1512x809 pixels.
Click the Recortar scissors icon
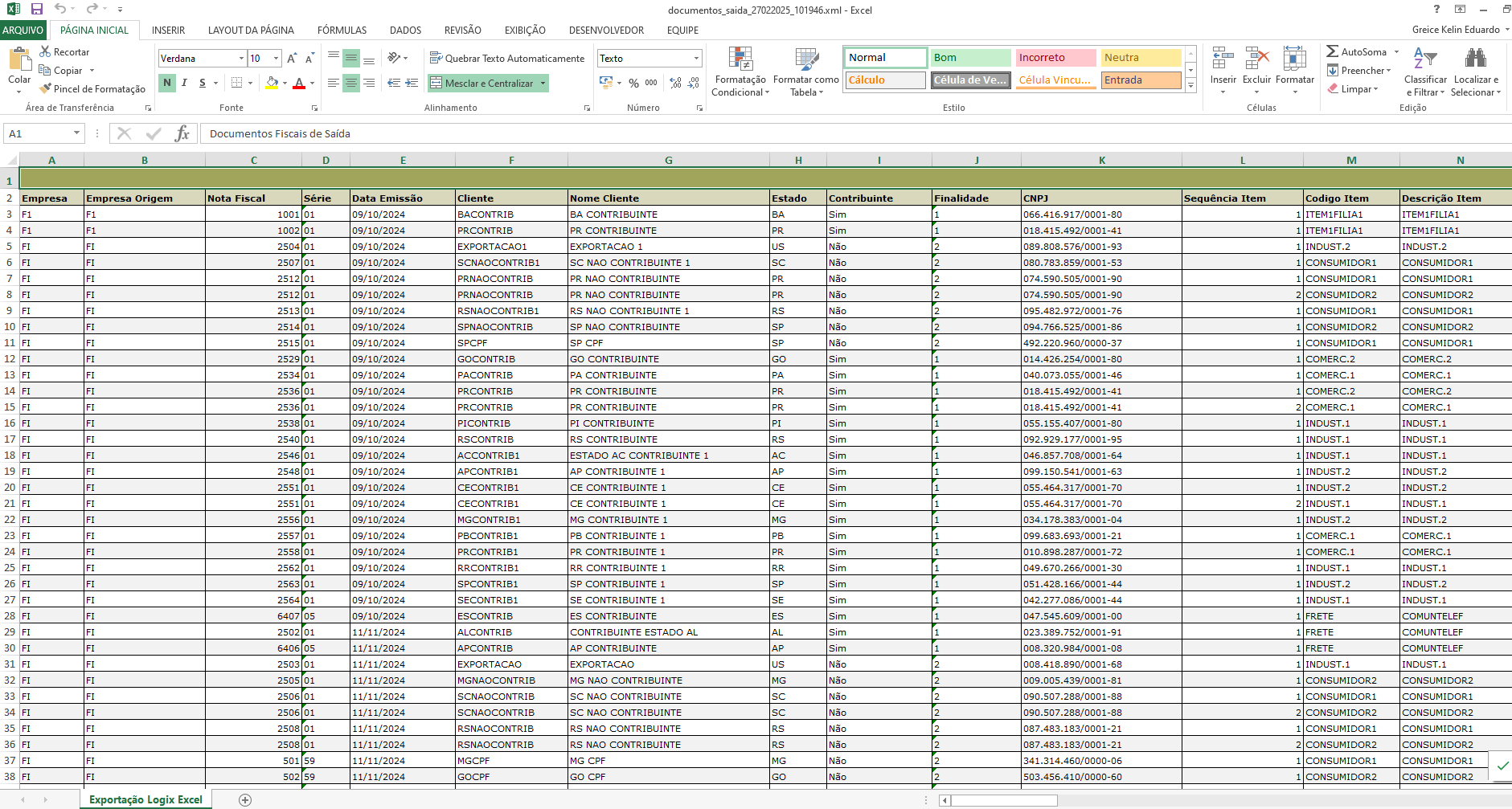pos(46,51)
